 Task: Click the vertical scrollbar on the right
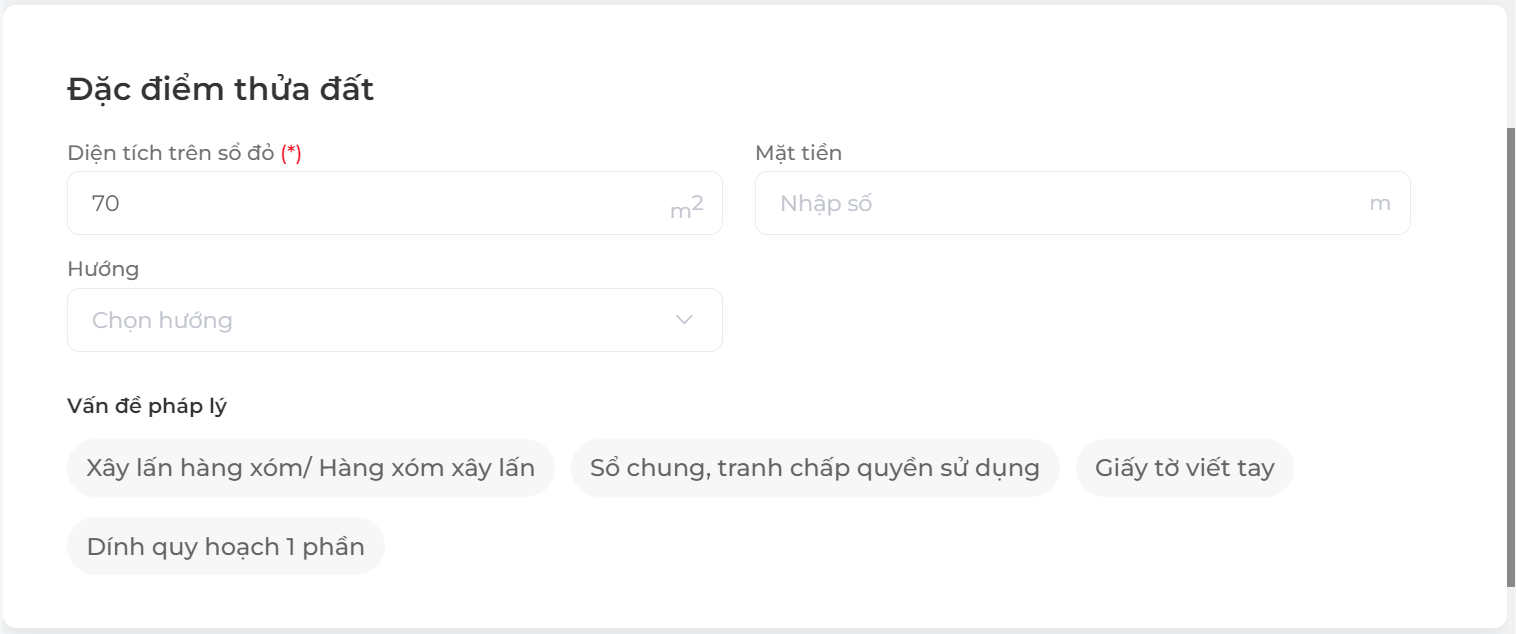coord(1507,300)
